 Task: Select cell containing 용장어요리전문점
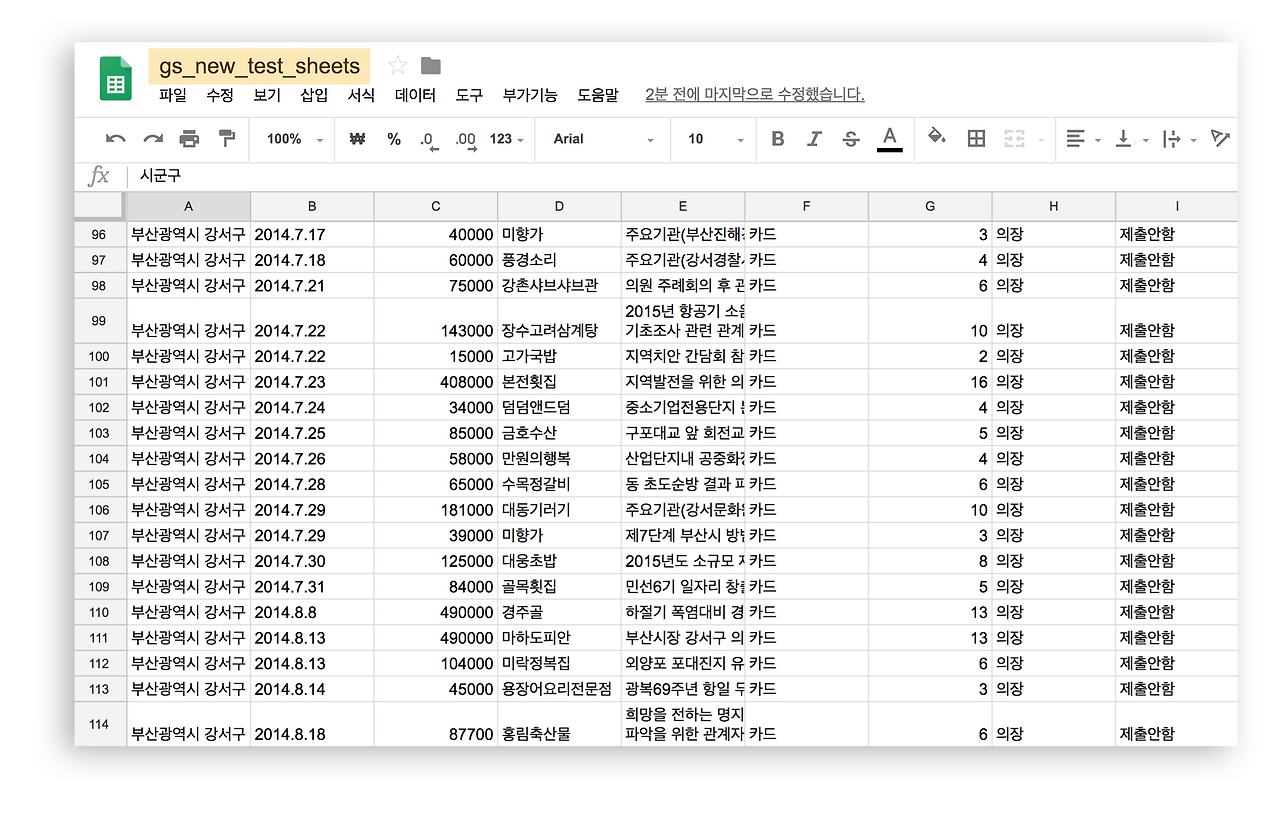559,689
